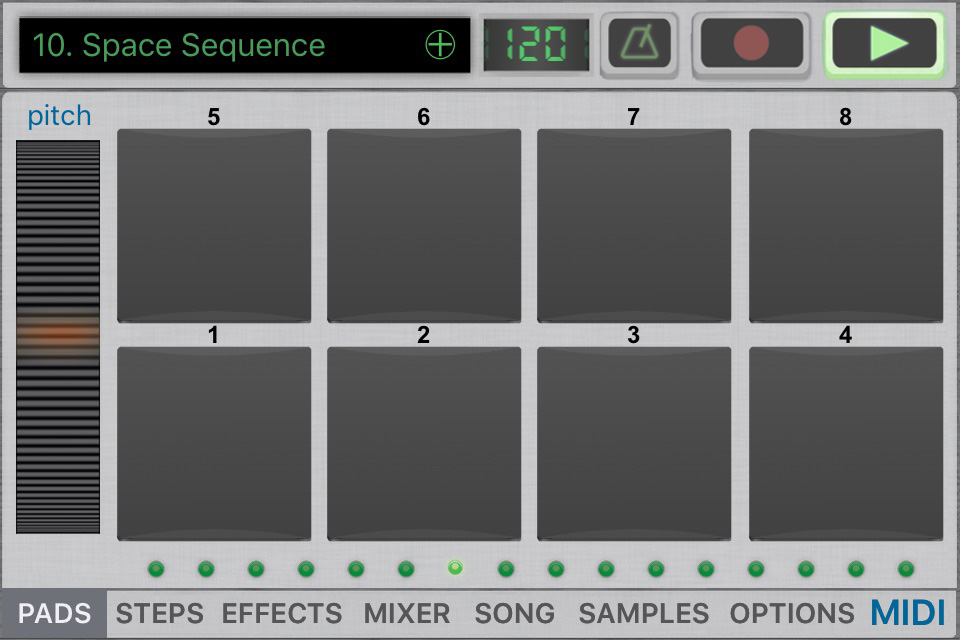The width and height of the screenshot is (960, 640).
Task: Strike drum pad 8
Action: 846,225
